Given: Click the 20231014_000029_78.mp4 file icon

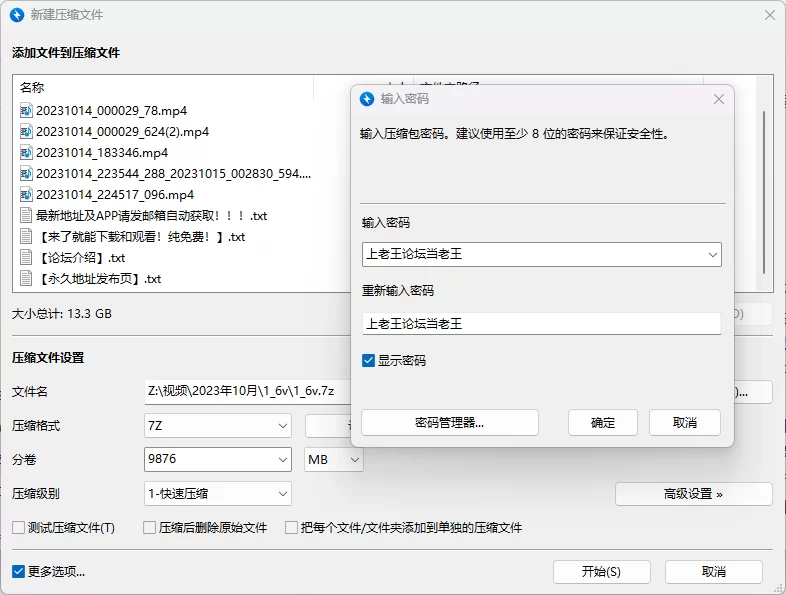Looking at the screenshot, I should [x=26, y=111].
